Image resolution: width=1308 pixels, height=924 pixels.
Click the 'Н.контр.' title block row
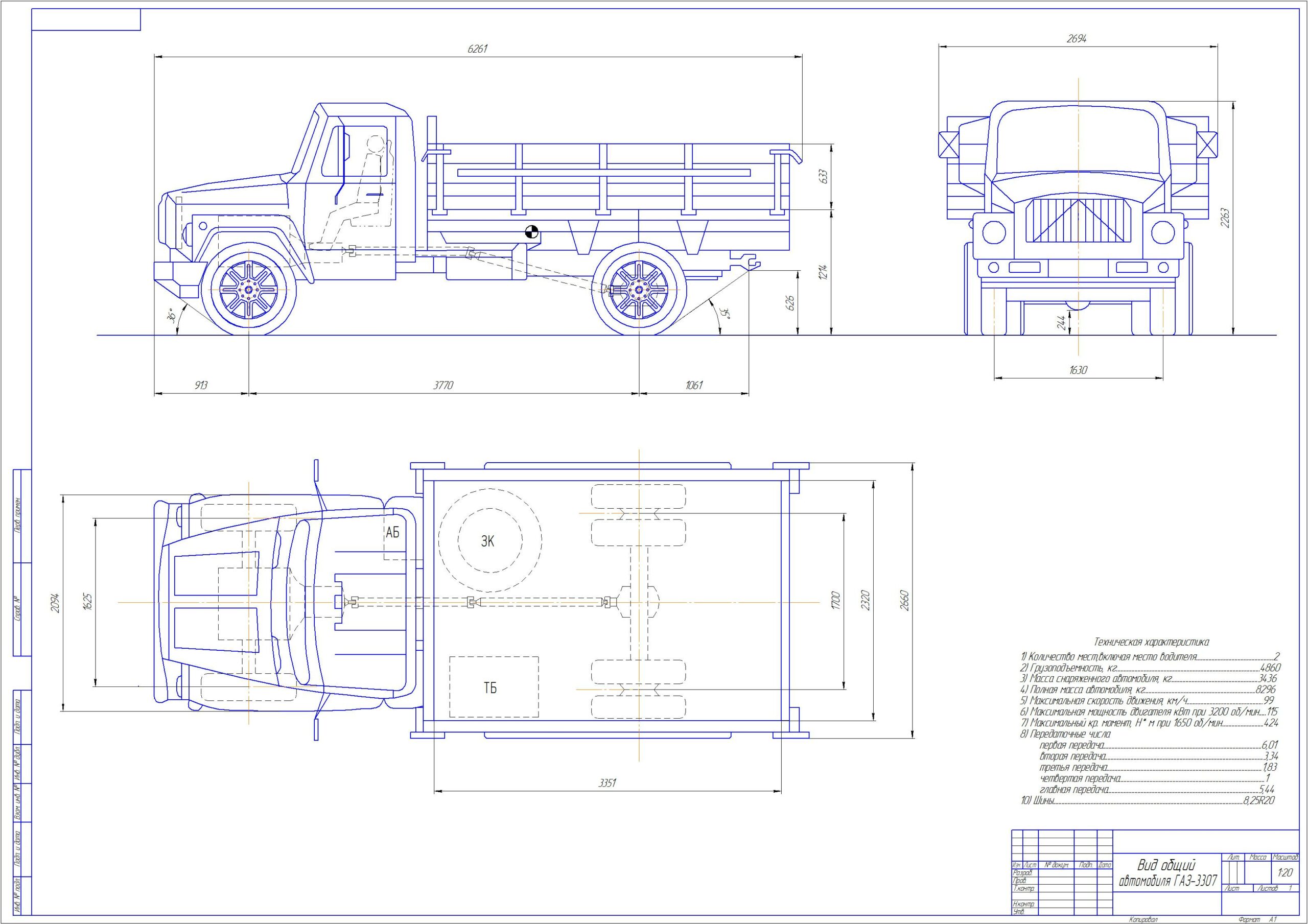[1023, 904]
